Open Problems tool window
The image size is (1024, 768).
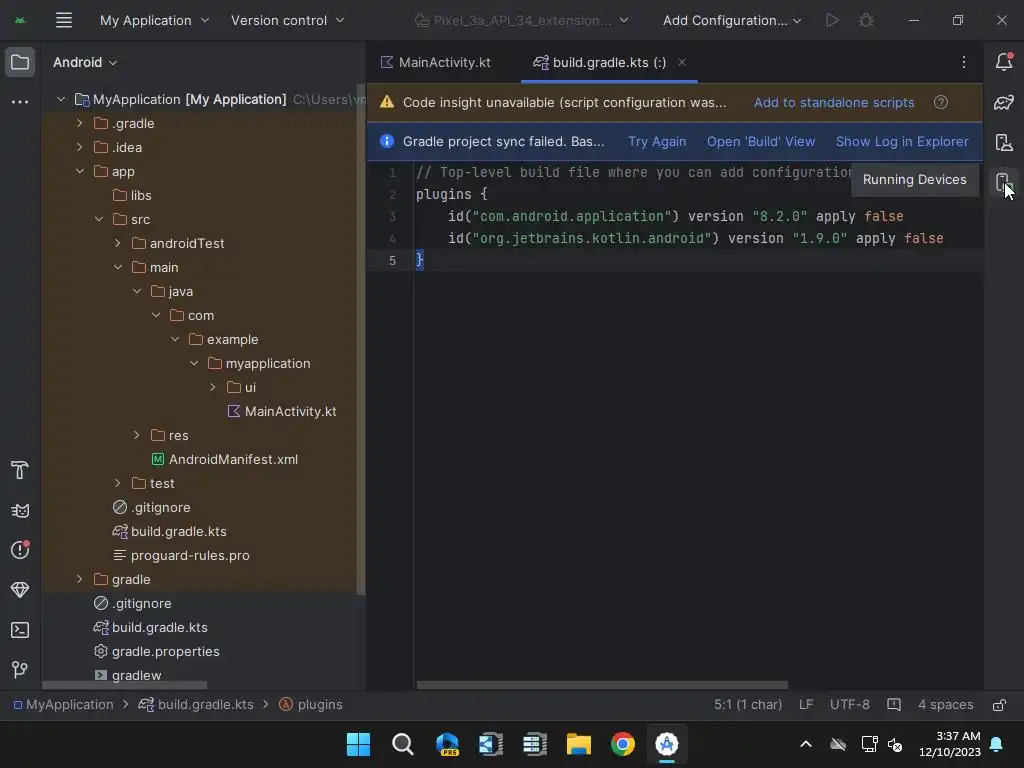click(20, 550)
